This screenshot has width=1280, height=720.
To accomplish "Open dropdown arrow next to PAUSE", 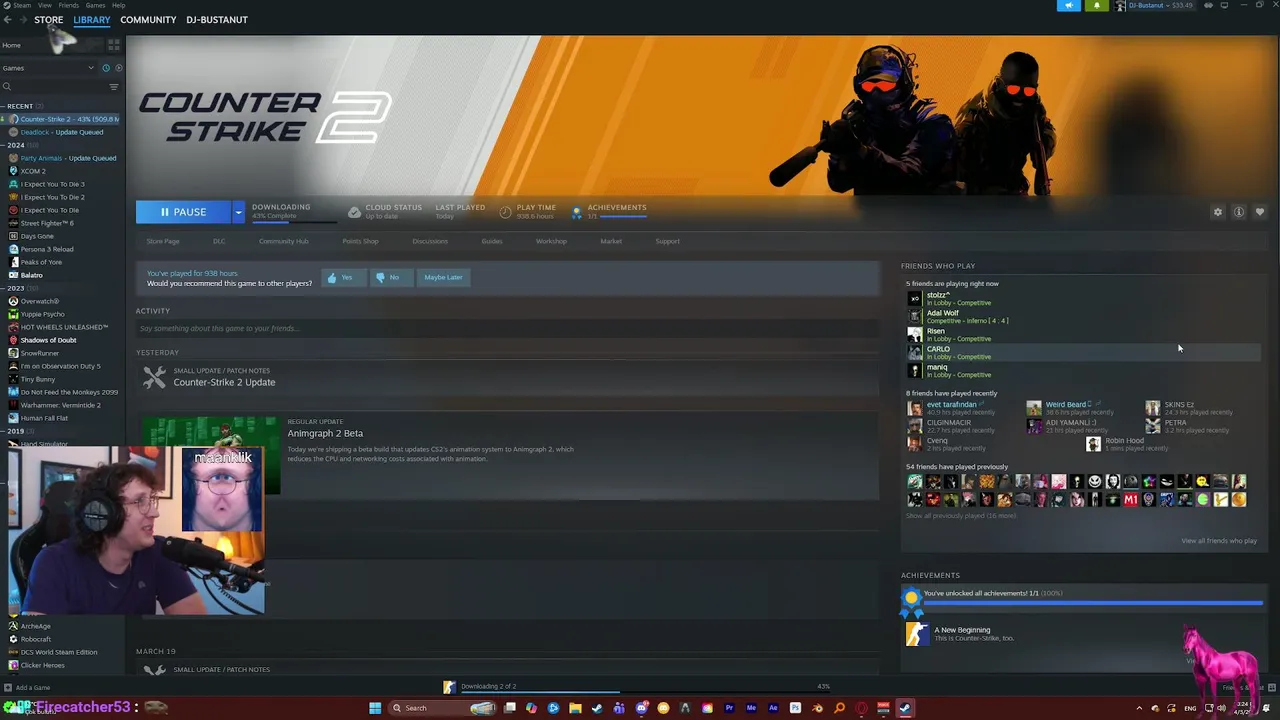I will coord(238,212).
